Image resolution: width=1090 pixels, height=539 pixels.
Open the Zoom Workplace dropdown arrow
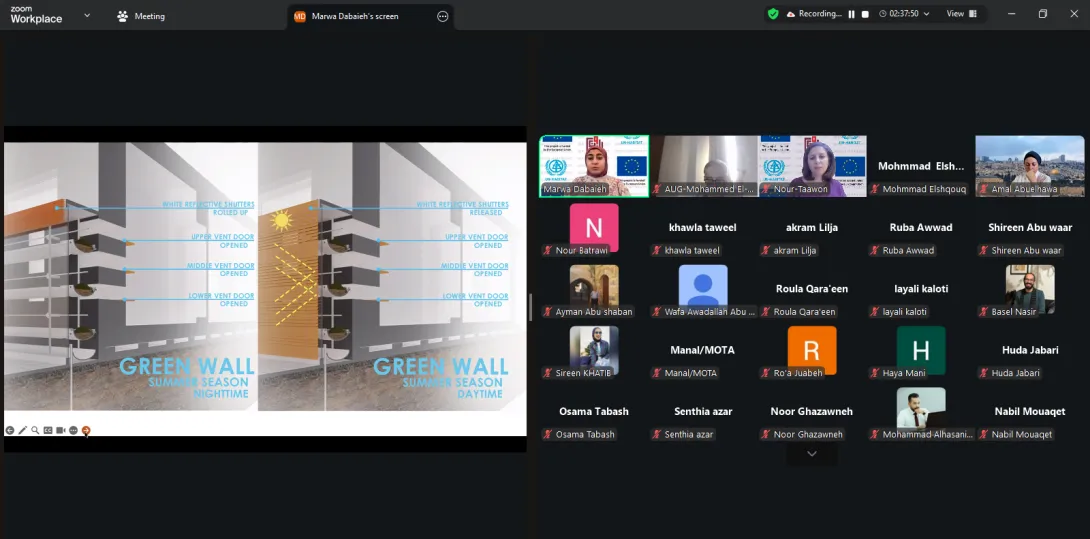point(87,15)
